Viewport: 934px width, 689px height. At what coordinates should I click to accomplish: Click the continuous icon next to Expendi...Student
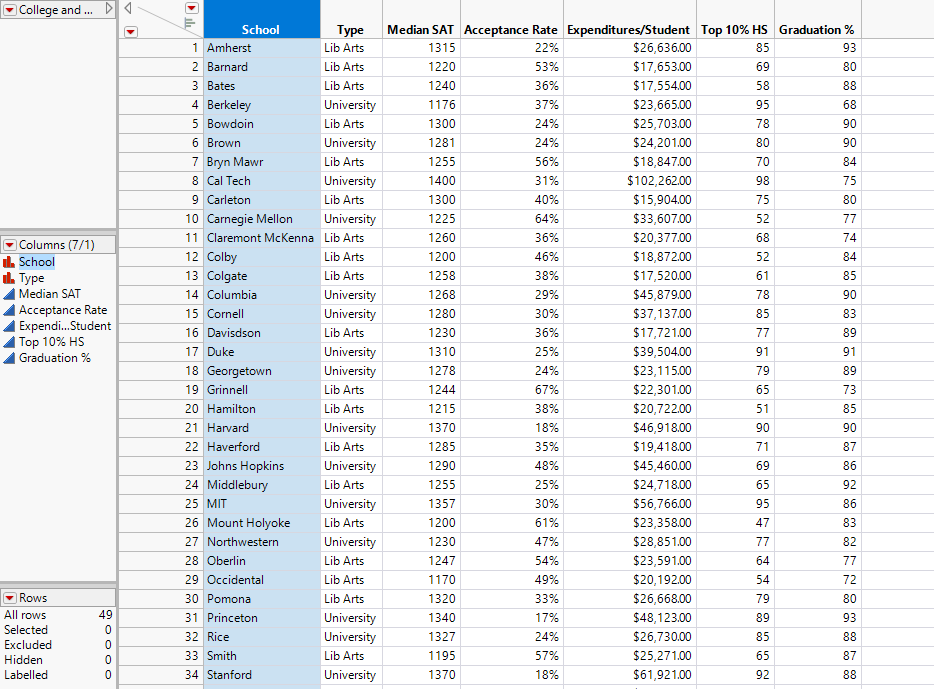pos(9,326)
